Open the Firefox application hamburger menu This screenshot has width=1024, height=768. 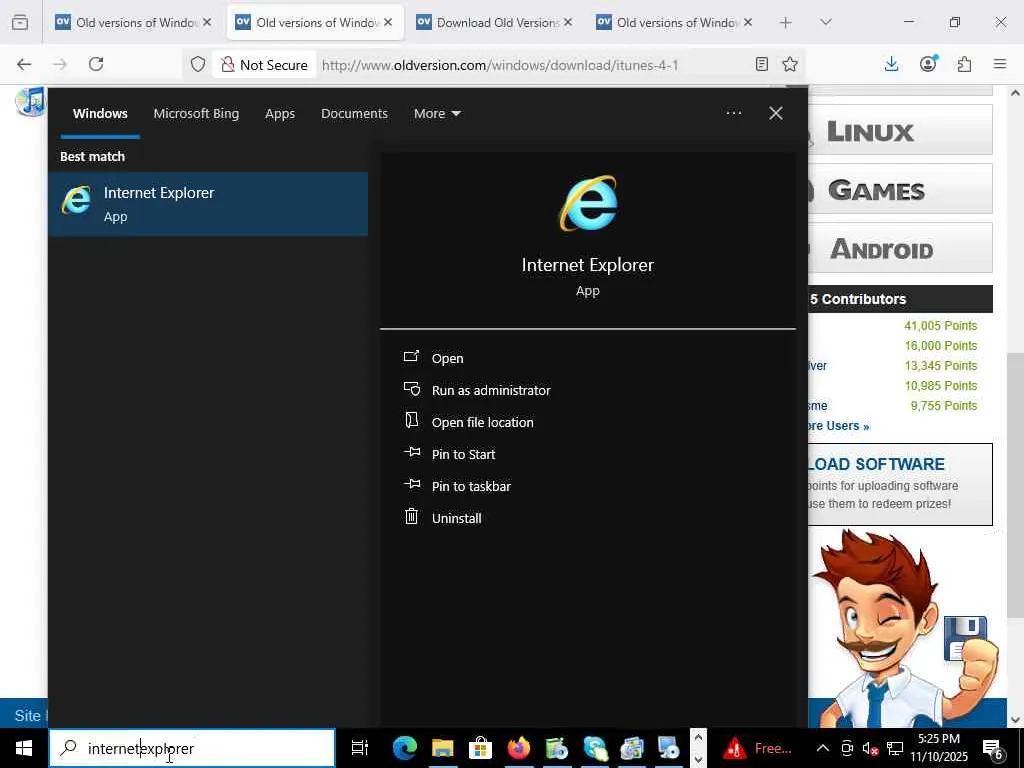(1000, 64)
